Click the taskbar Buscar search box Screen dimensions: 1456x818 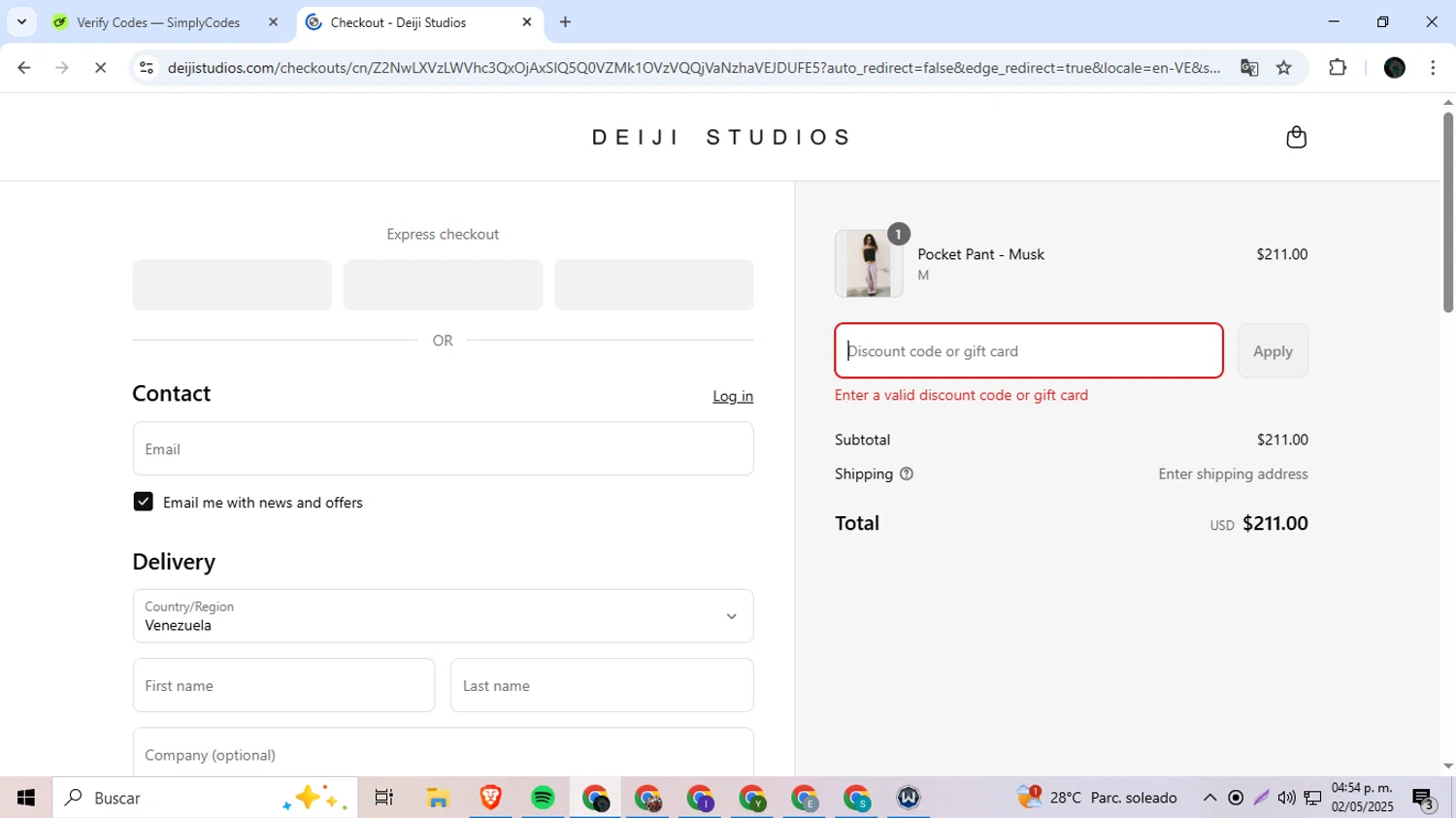205,798
